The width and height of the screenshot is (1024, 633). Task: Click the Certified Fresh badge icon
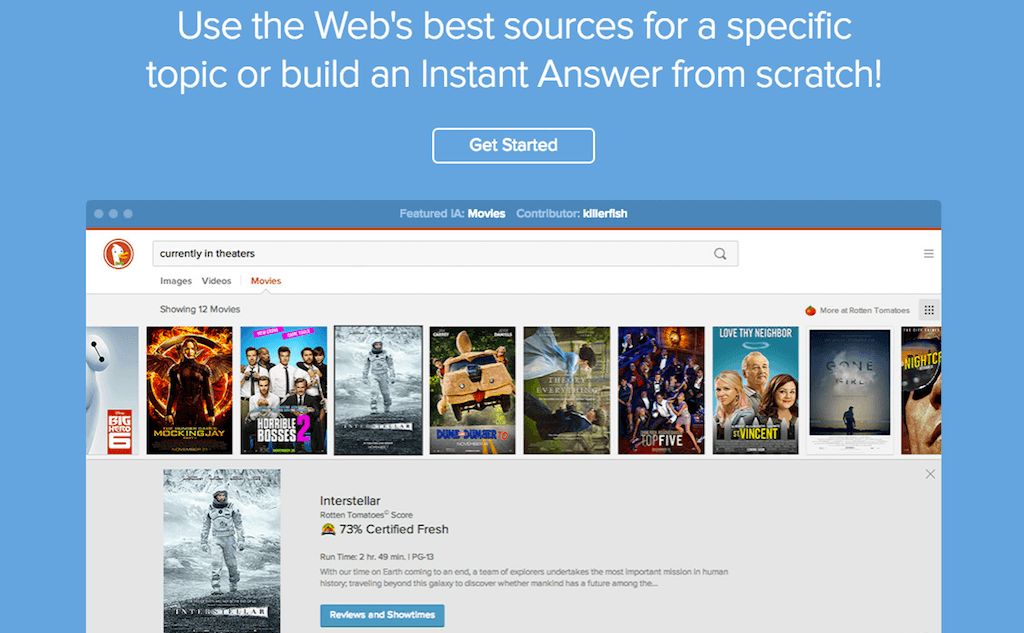coord(327,529)
